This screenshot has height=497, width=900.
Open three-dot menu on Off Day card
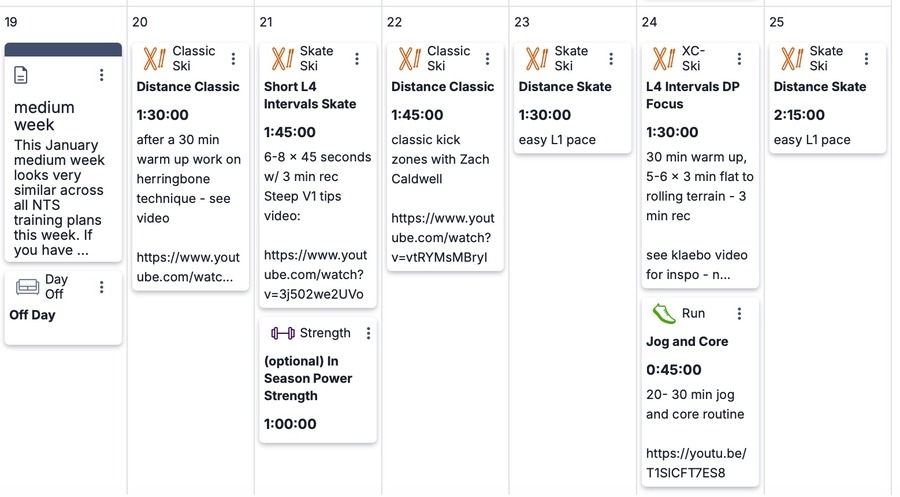tap(102, 287)
